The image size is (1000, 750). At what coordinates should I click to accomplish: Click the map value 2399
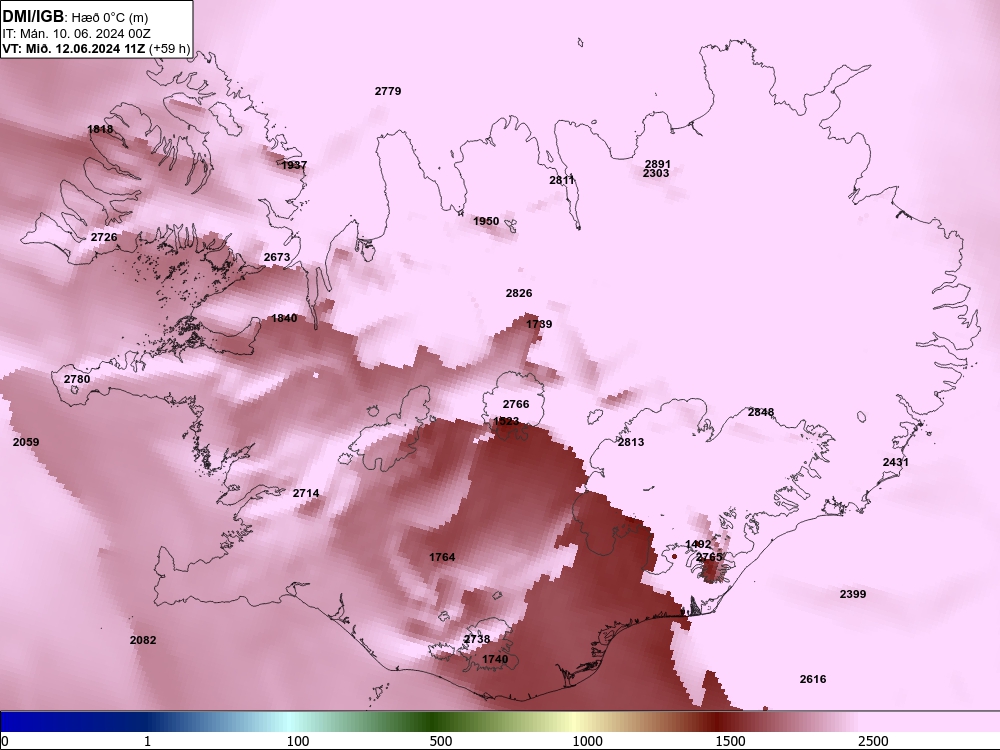pyautogui.click(x=853, y=594)
